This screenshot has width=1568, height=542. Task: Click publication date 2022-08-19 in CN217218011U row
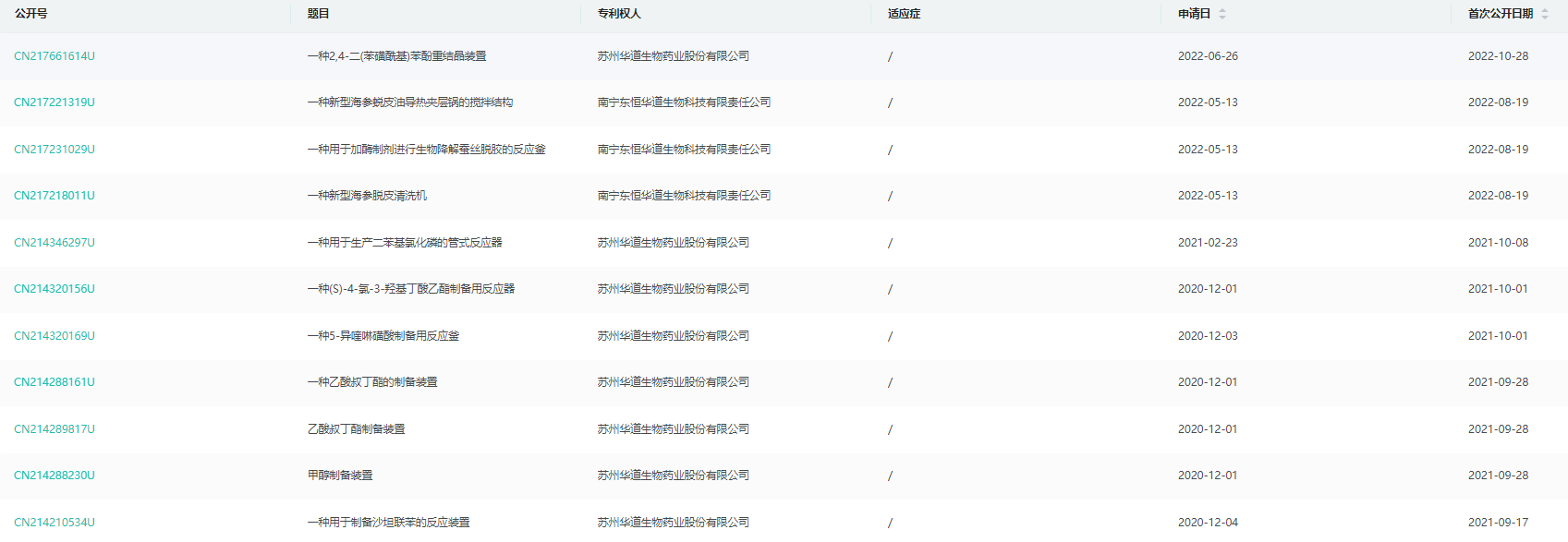1498,196
